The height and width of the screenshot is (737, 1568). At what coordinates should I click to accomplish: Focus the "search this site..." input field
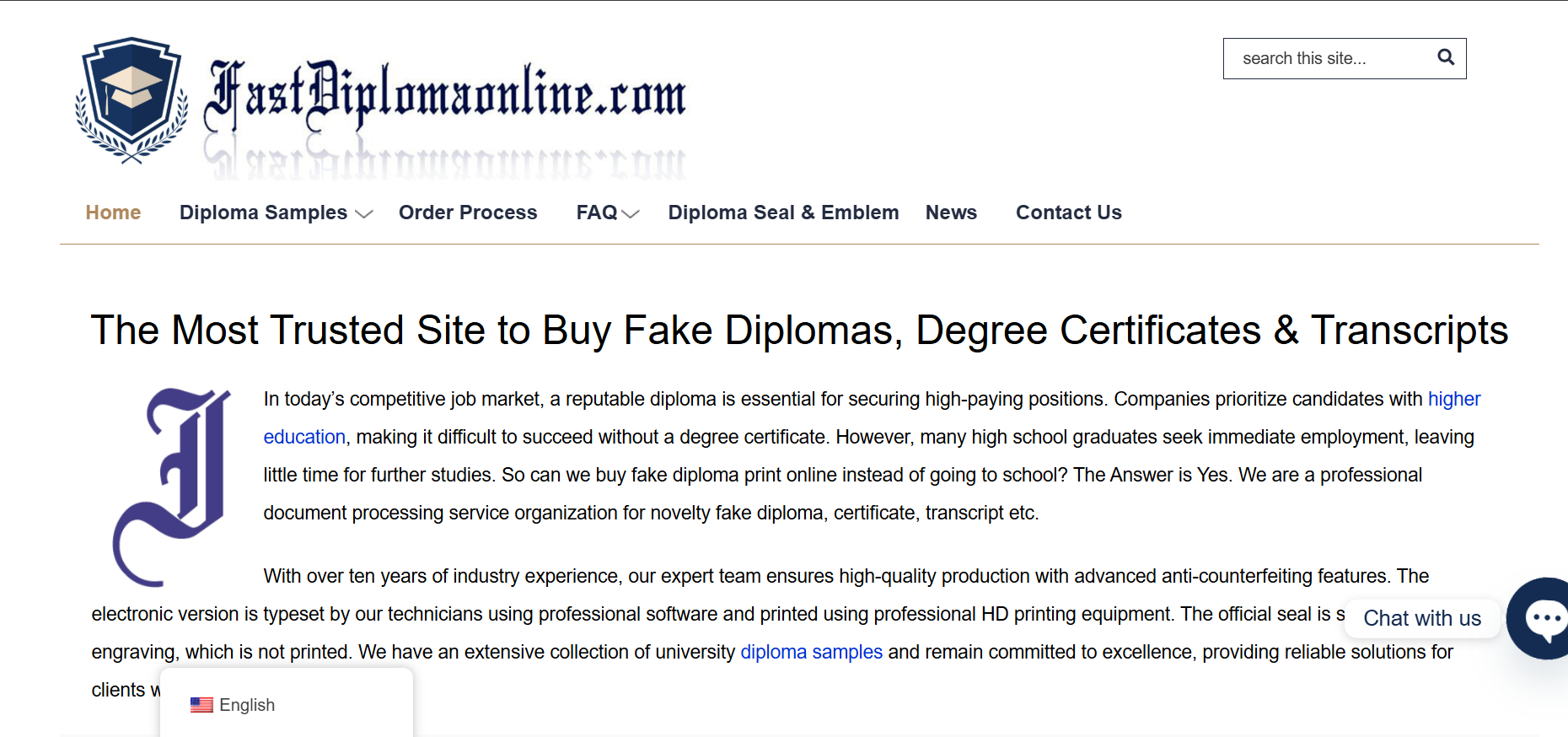click(1330, 58)
